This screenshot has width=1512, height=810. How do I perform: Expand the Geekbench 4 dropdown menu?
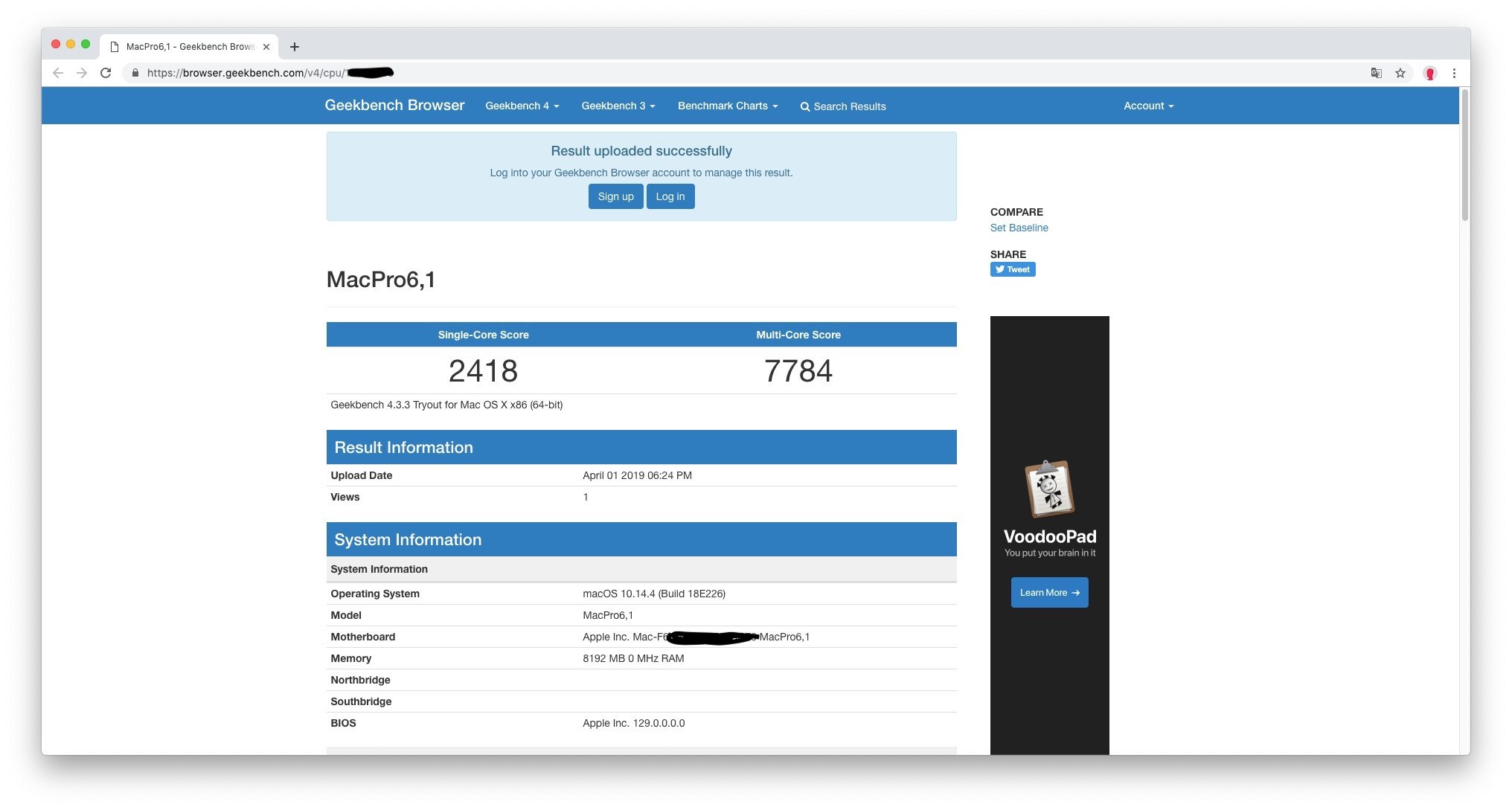[522, 106]
